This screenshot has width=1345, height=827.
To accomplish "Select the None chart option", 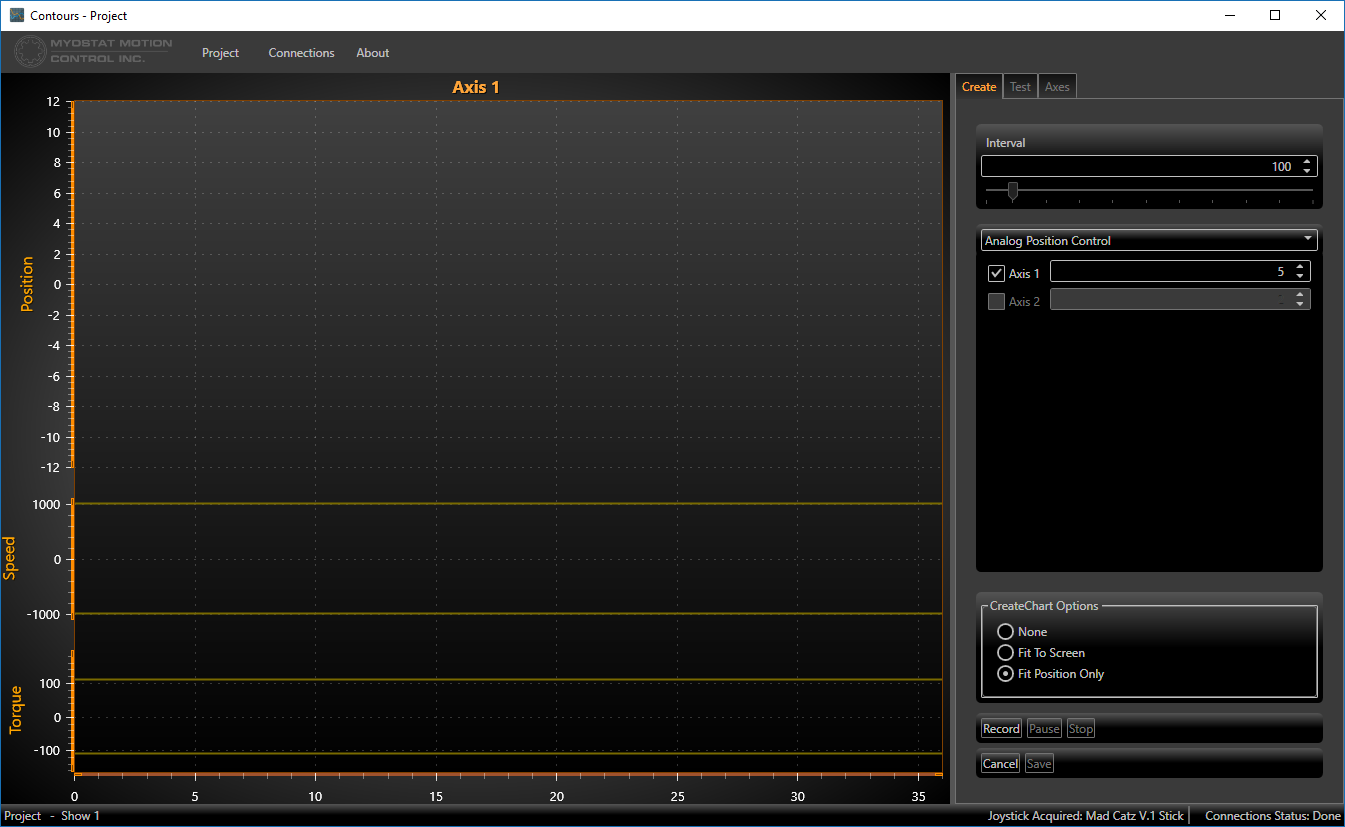I will click(1006, 632).
